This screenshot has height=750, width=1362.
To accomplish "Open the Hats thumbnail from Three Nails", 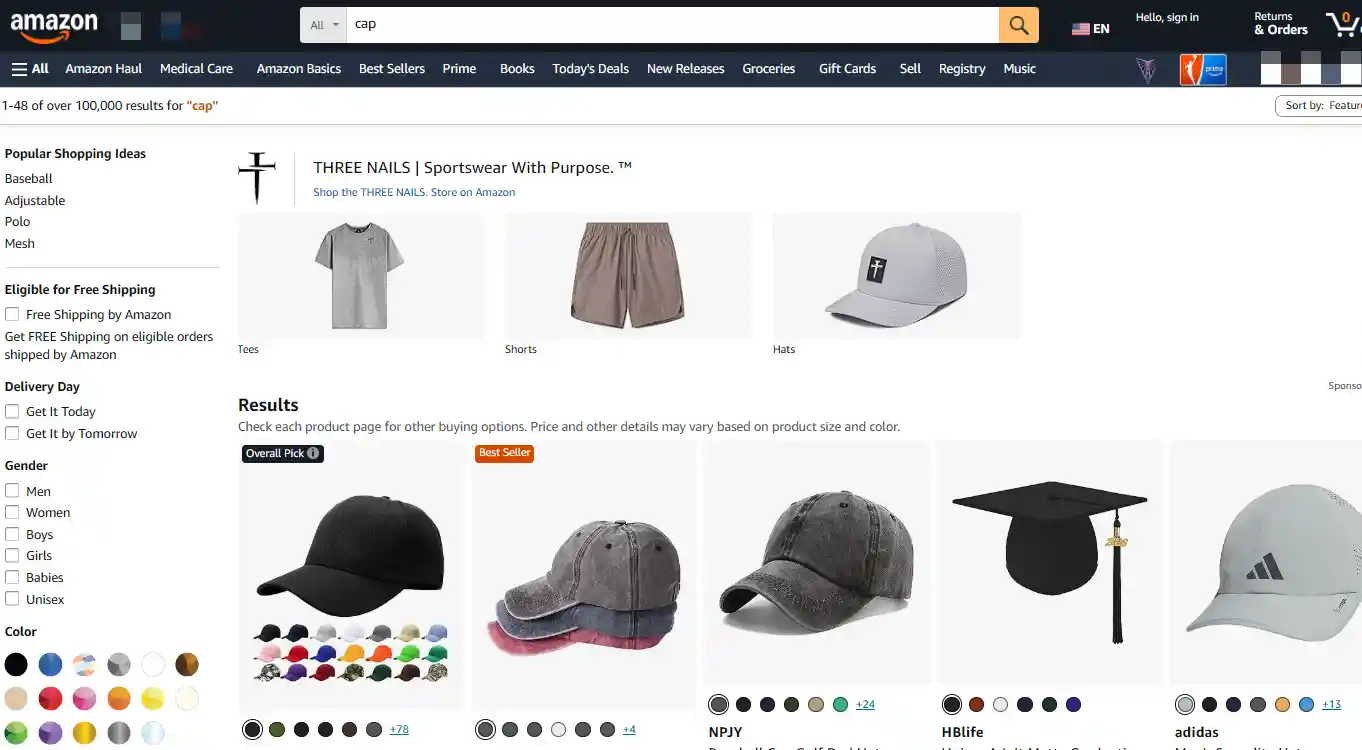I will (x=896, y=276).
